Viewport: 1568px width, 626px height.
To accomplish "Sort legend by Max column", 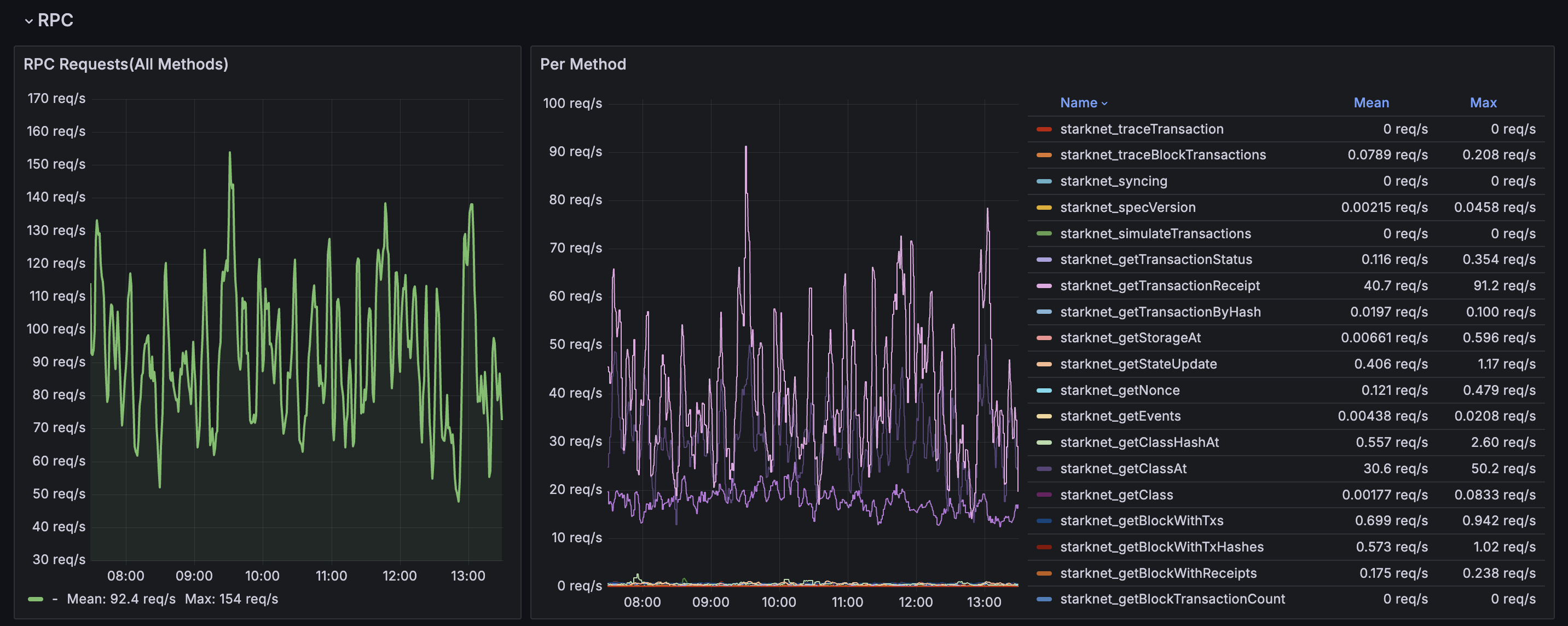I will click(1483, 102).
